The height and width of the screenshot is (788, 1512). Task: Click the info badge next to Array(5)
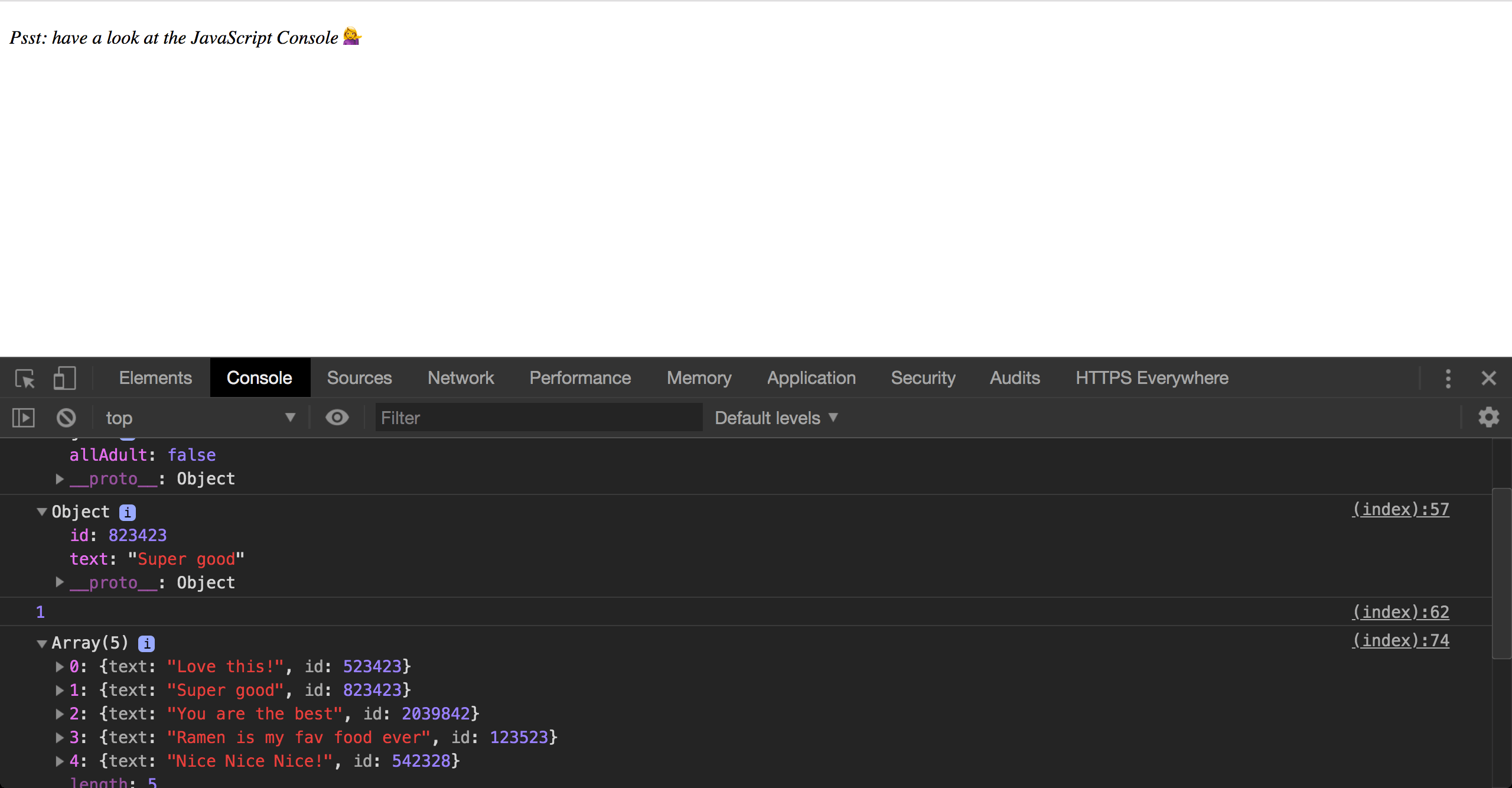tap(146, 643)
